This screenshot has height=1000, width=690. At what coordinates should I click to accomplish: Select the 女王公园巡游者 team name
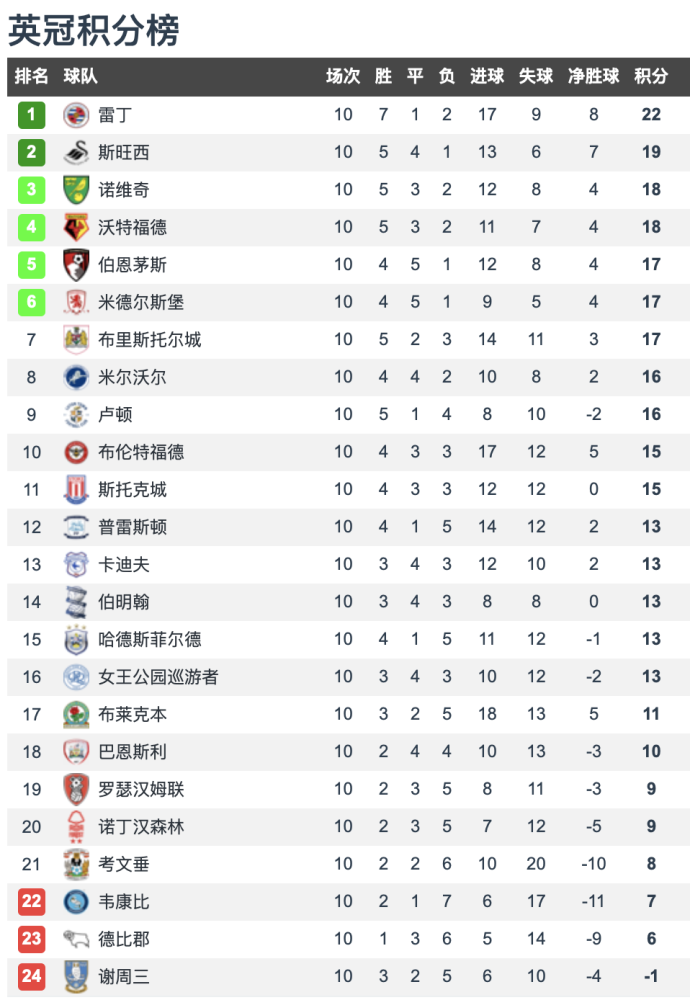pos(158,677)
